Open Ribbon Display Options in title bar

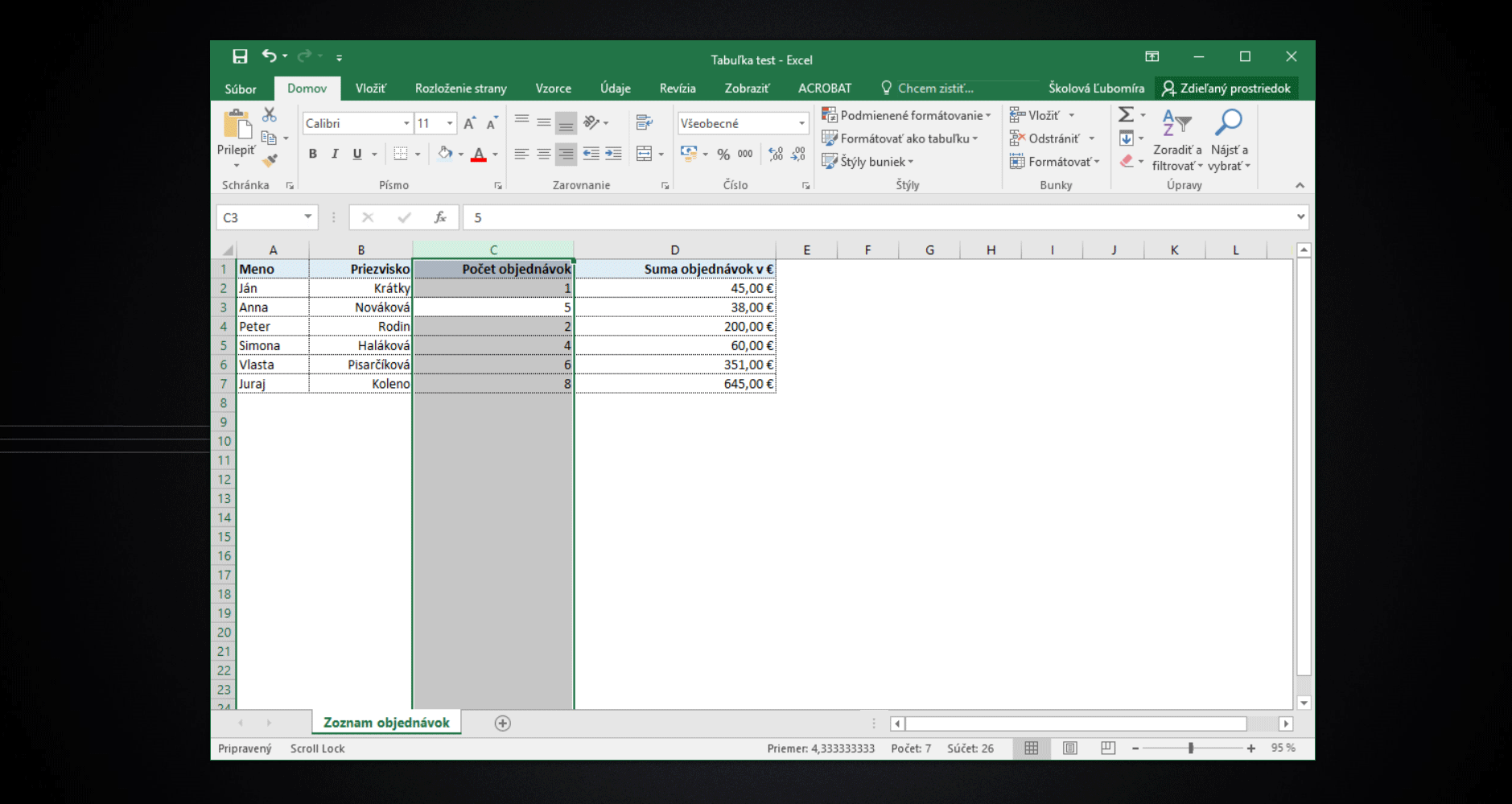pos(1152,56)
